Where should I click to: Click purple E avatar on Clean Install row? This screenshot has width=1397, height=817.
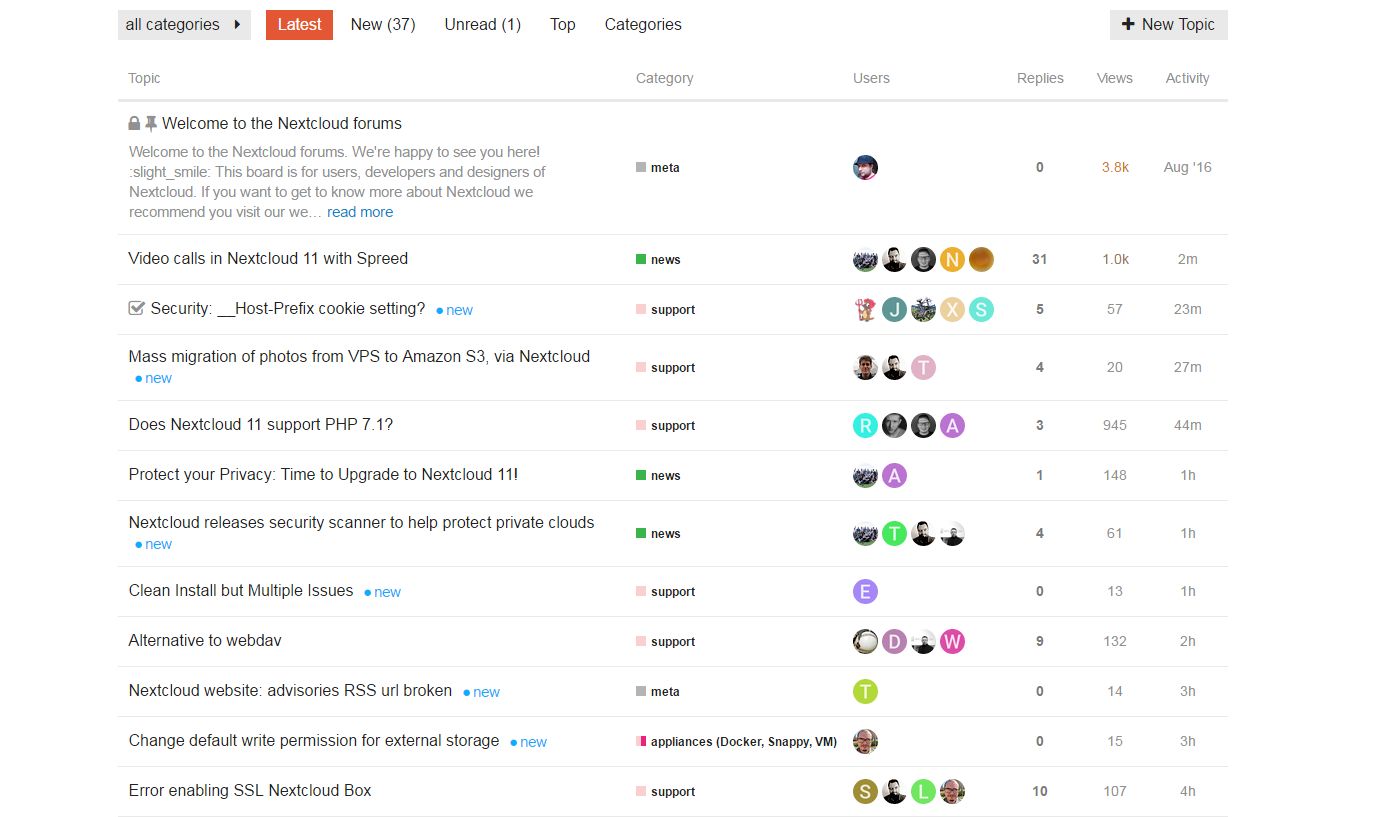click(x=866, y=592)
